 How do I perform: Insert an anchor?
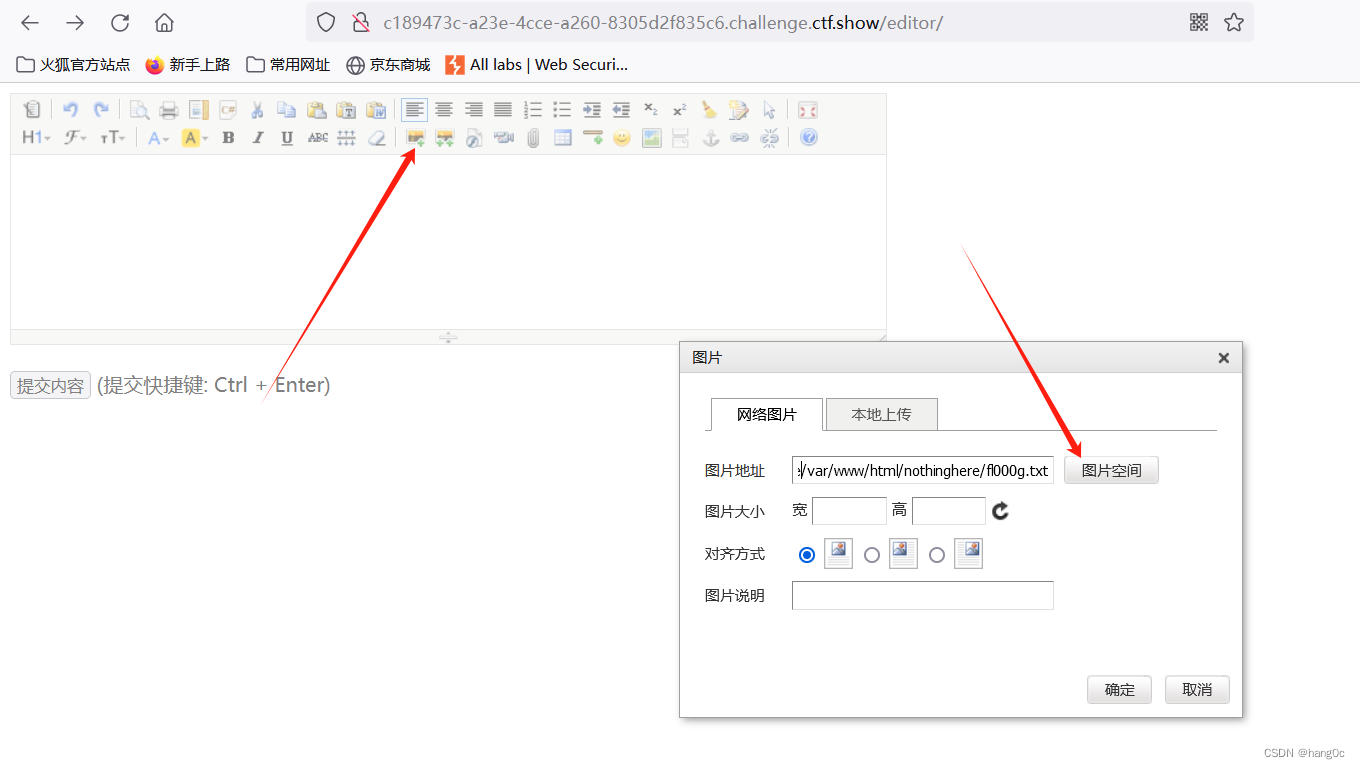tap(710, 138)
